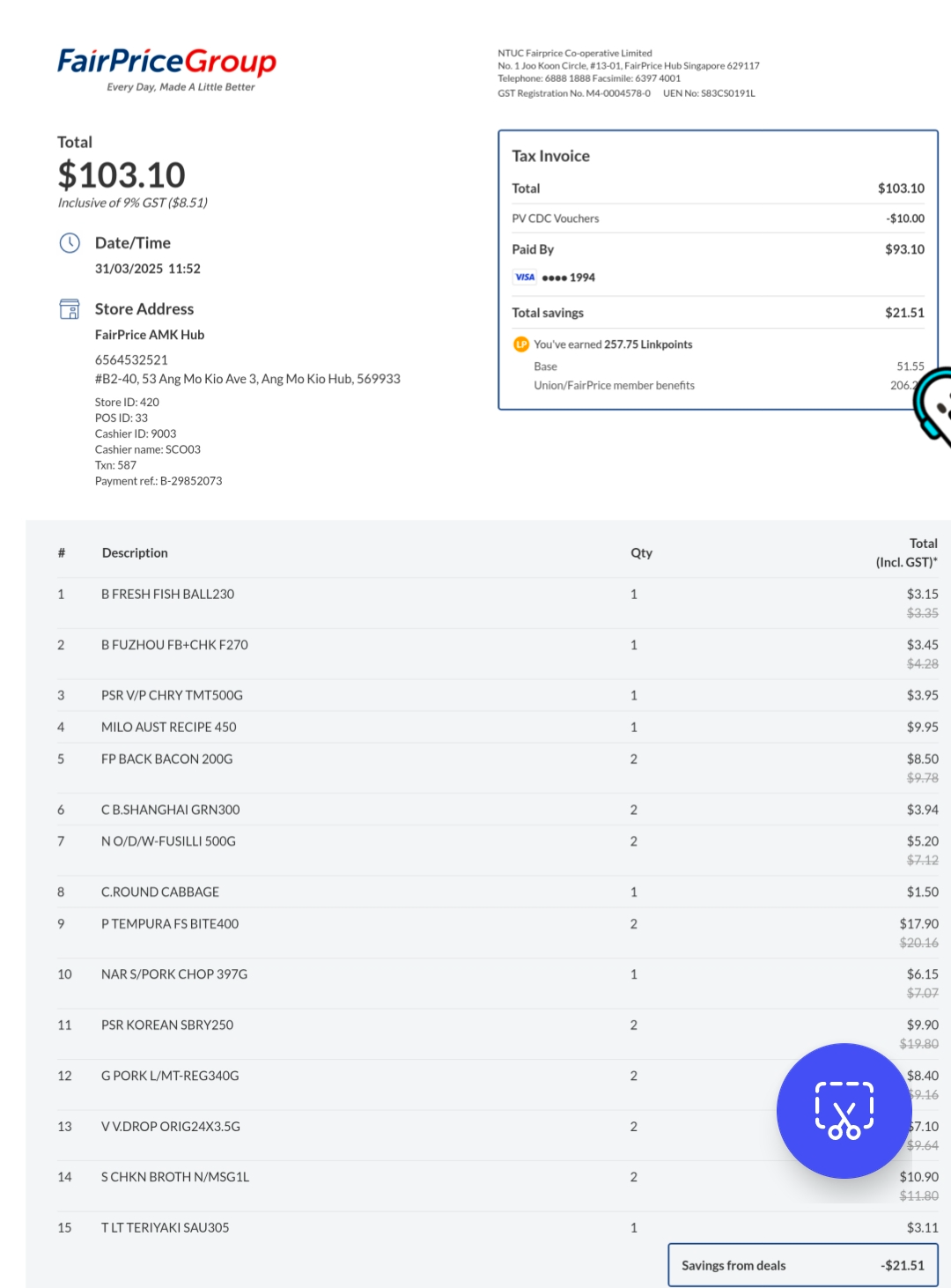Screen dimensions: 951x1288
Task: Click 'You've earned 257.75 Linkpoints' text
Action: pyautogui.click(x=613, y=344)
